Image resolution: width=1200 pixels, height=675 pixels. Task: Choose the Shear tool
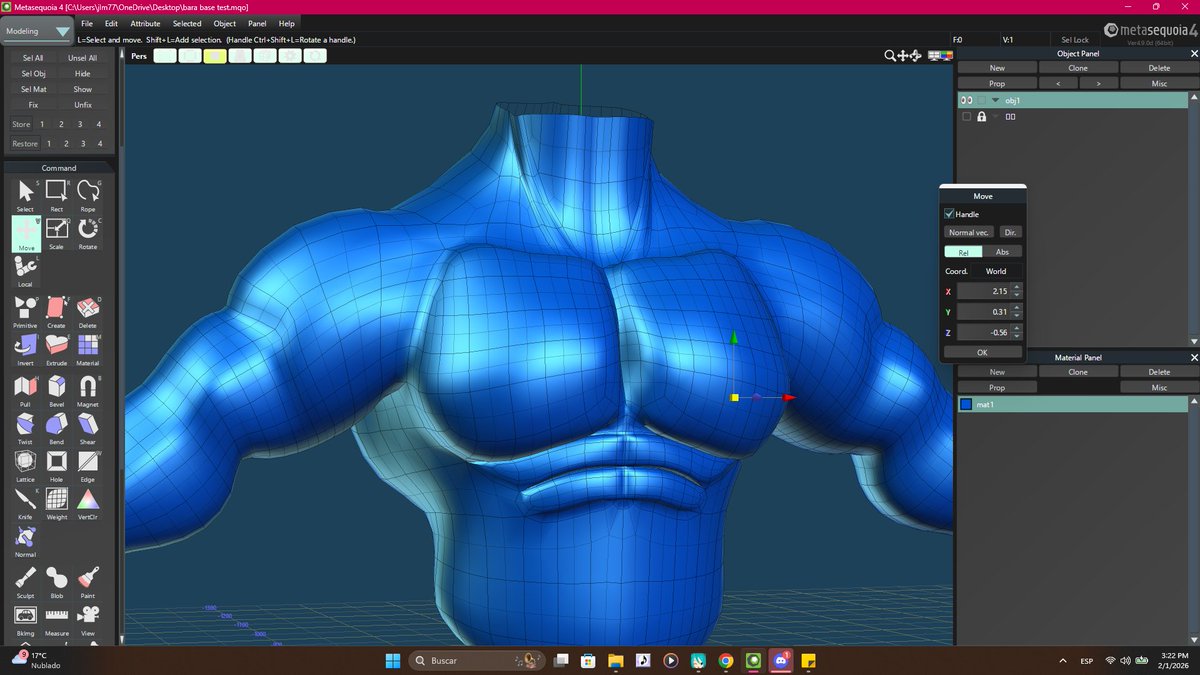88,429
